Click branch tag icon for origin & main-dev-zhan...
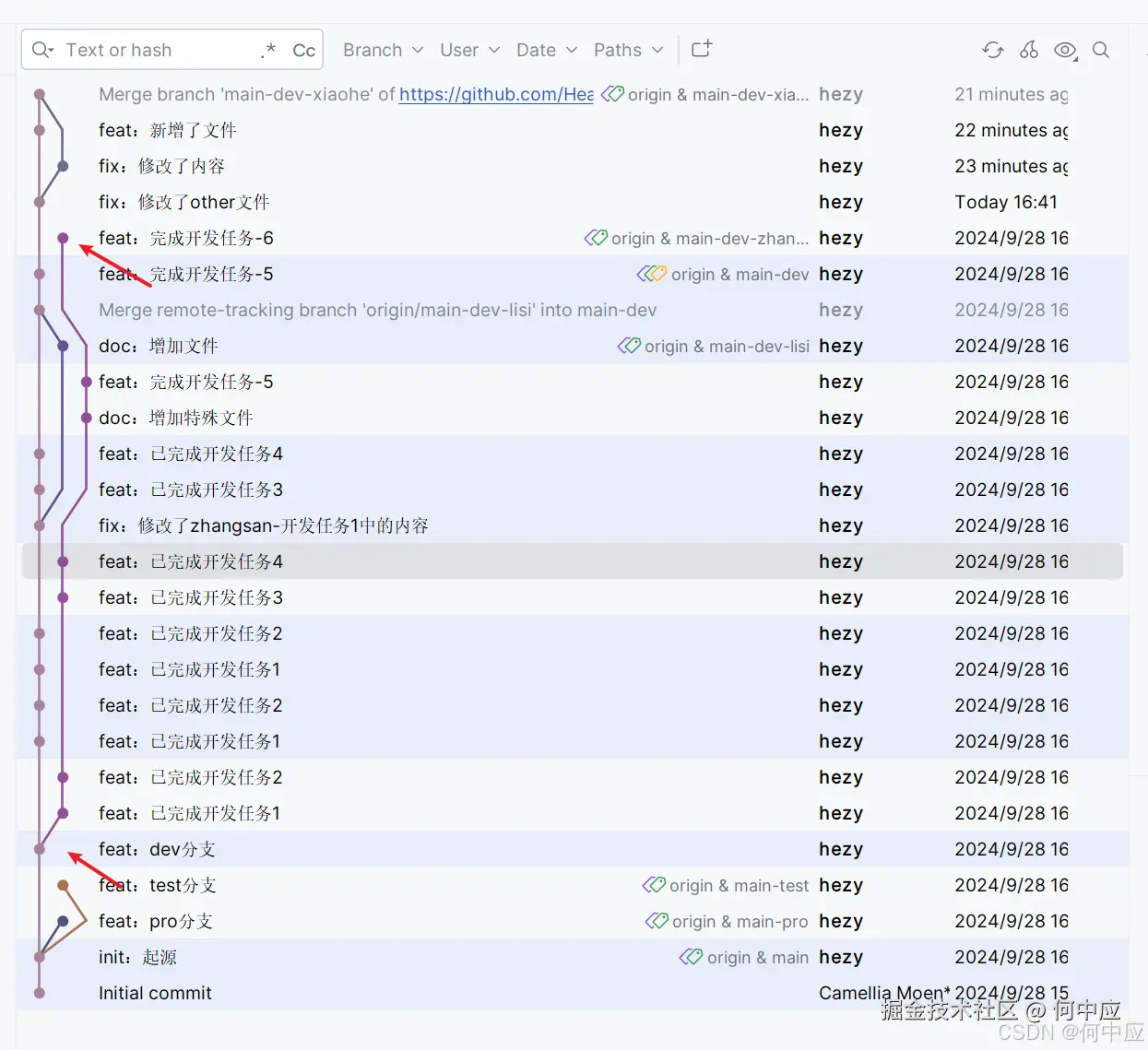The image size is (1148, 1050). pos(596,238)
